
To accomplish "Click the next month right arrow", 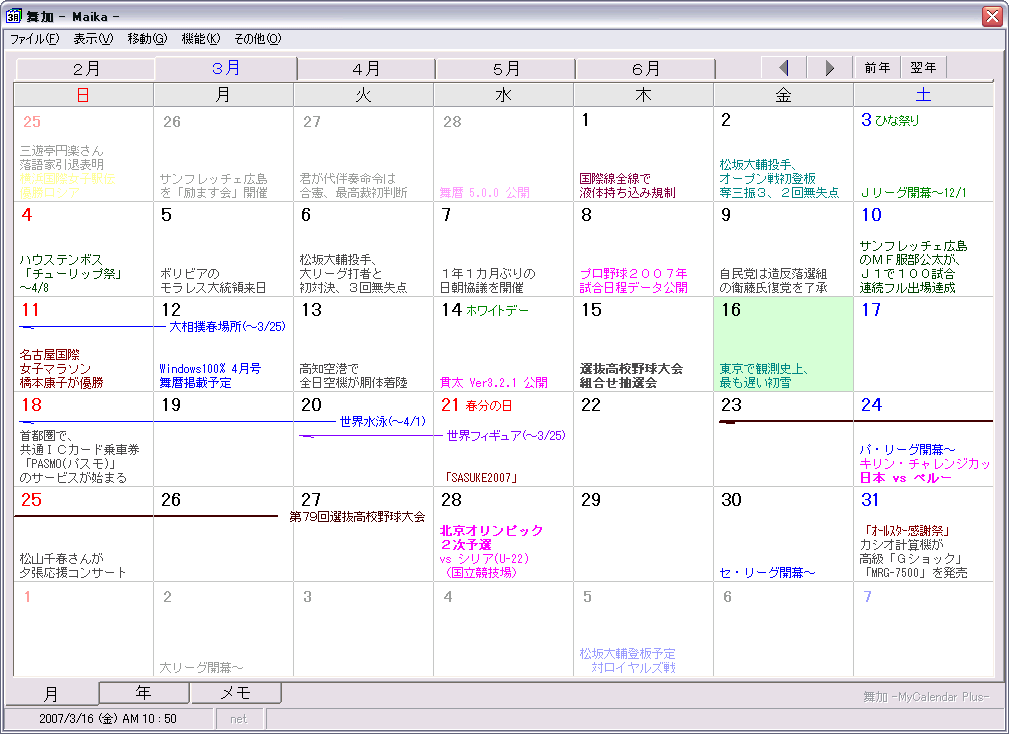I will (829, 68).
